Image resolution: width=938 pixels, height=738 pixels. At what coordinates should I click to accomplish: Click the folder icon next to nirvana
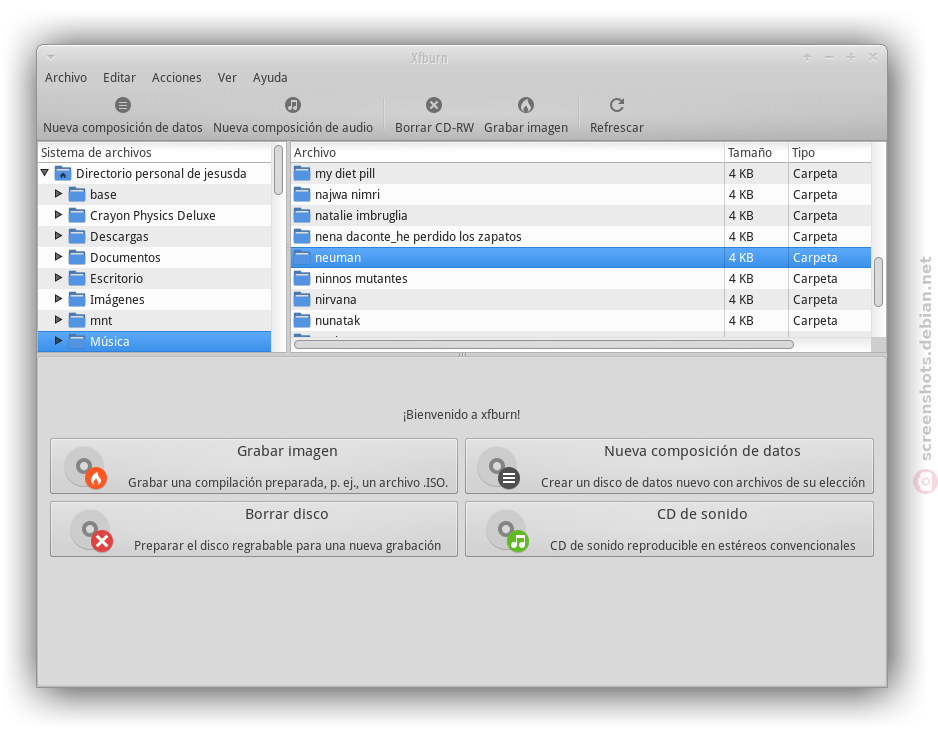tap(302, 299)
